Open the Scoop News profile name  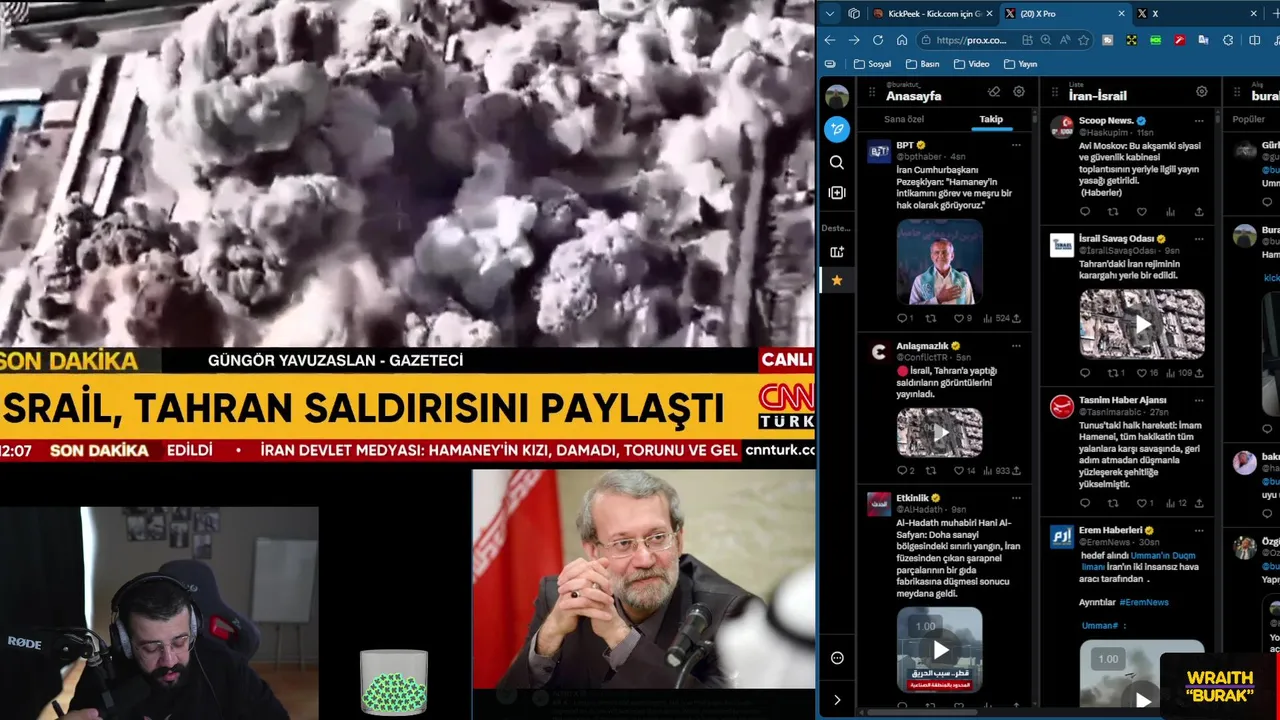click(x=1106, y=121)
